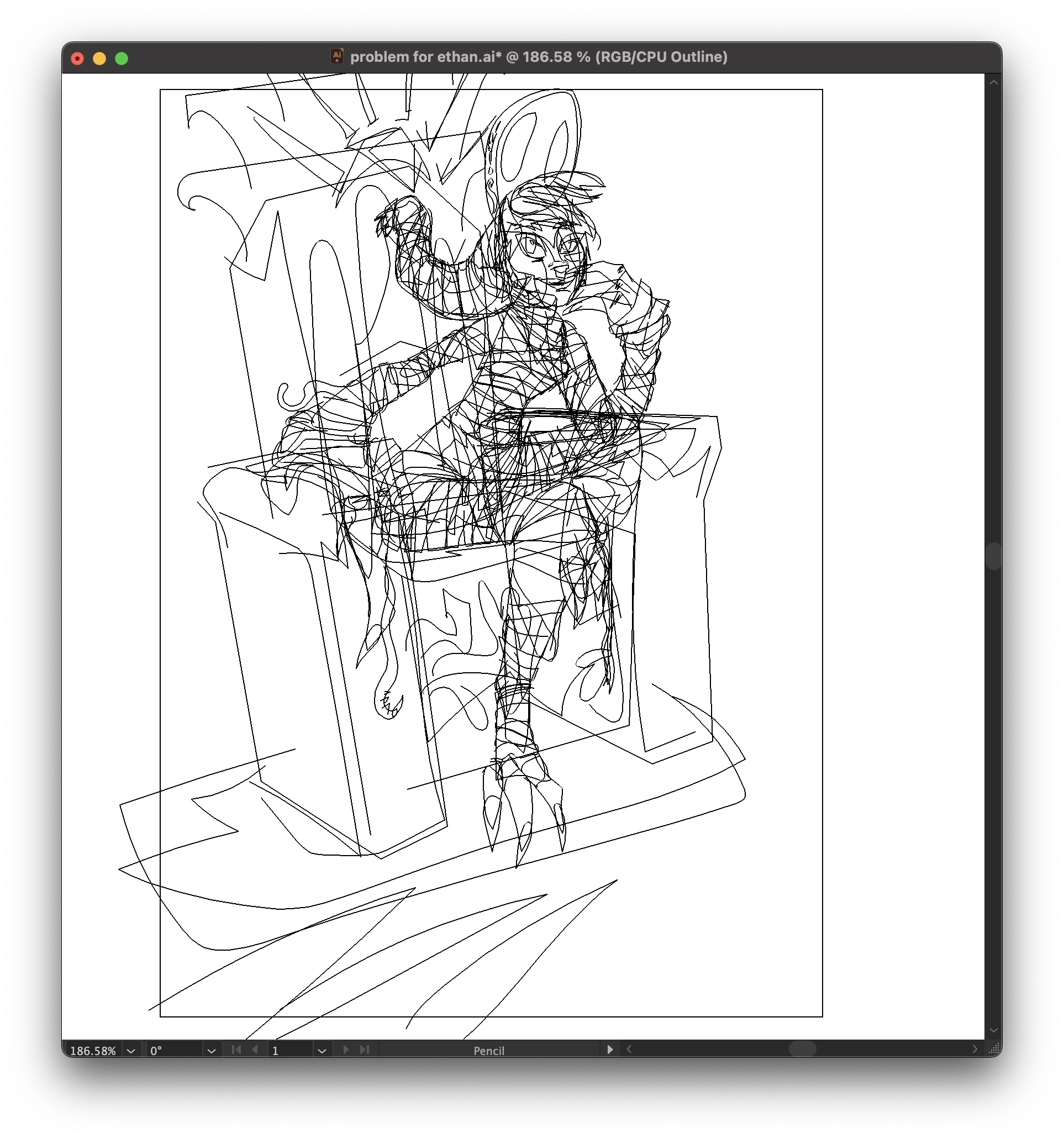Open the zoom level dropdown
The width and height of the screenshot is (1064, 1139).
pyautogui.click(x=130, y=1051)
